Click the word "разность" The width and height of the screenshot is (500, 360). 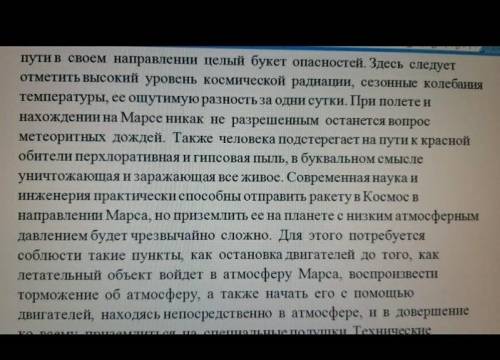click(230, 100)
